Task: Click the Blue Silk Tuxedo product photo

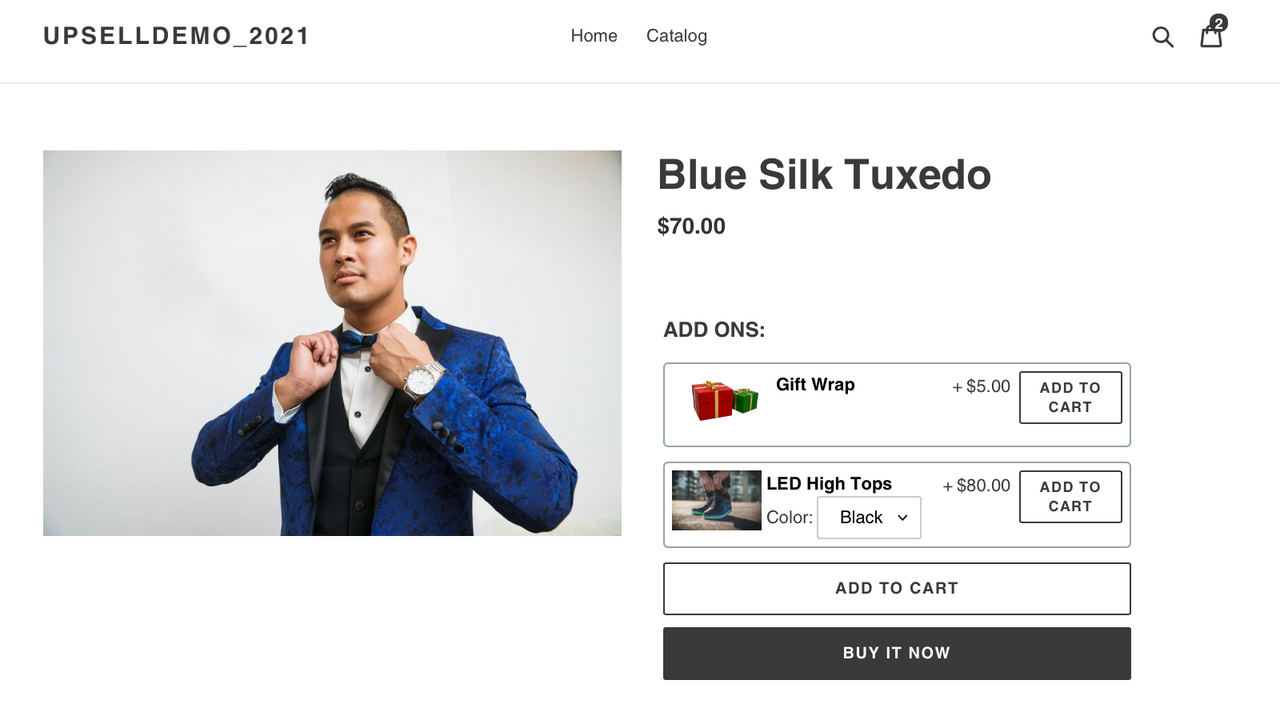Action: click(332, 343)
